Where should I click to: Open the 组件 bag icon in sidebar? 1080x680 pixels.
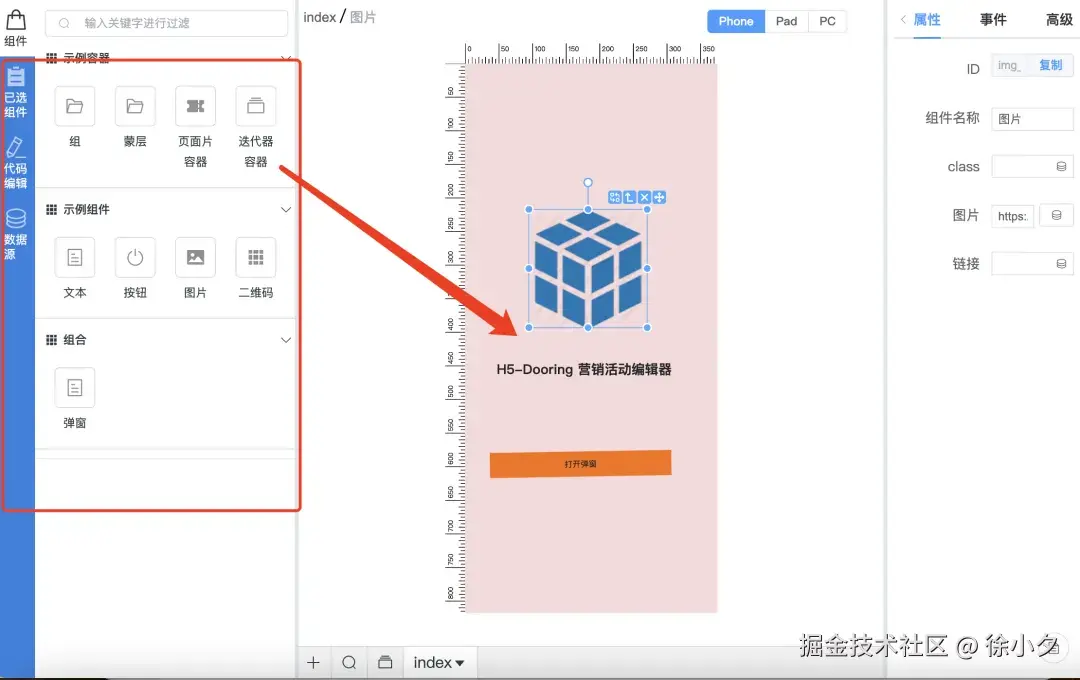point(15,28)
